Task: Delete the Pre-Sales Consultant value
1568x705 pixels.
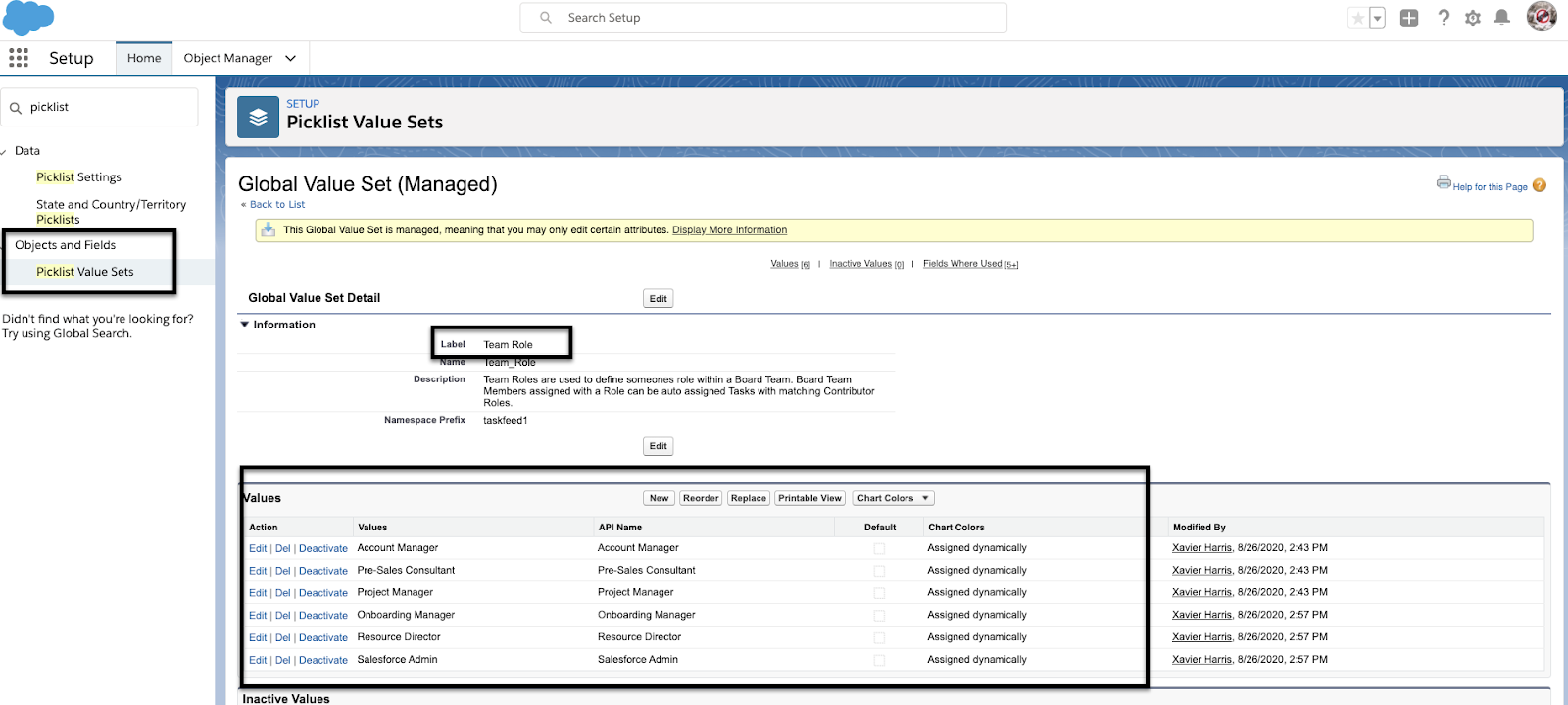Action: point(282,571)
